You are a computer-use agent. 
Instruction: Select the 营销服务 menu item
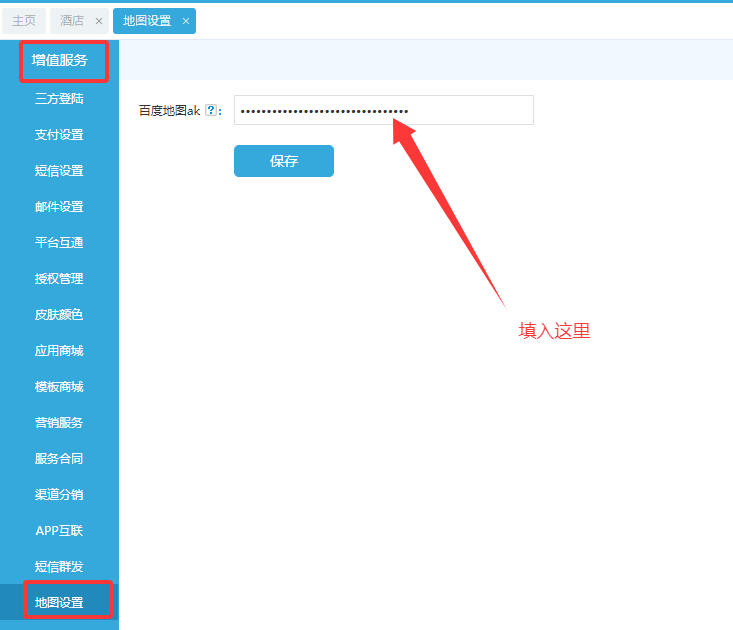[59, 423]
